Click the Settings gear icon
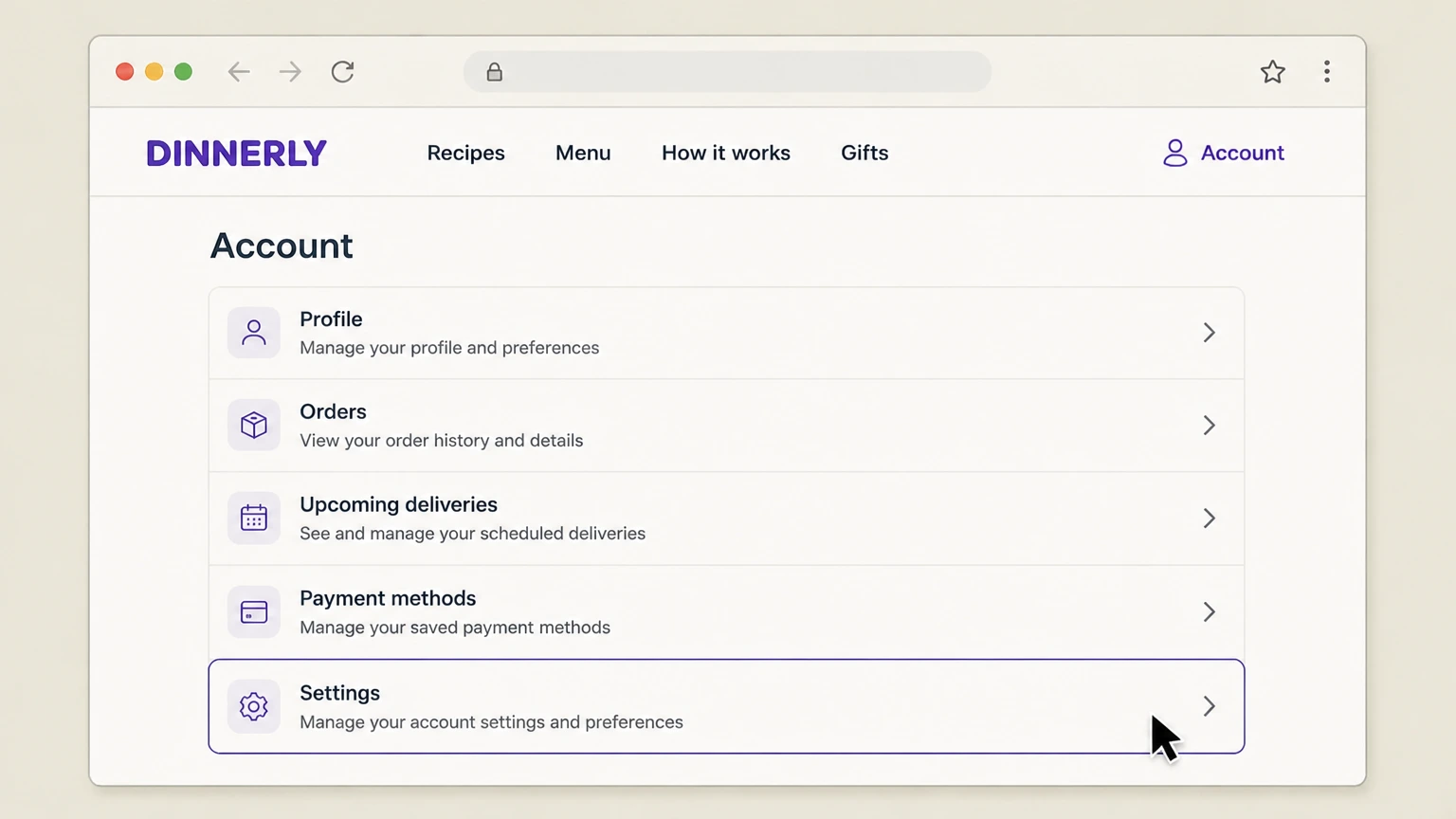1456x819 pixels. click(x=254, y=706)
